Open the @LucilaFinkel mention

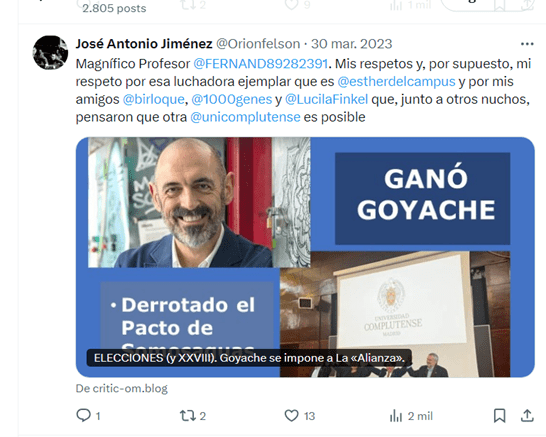(326, 99)
